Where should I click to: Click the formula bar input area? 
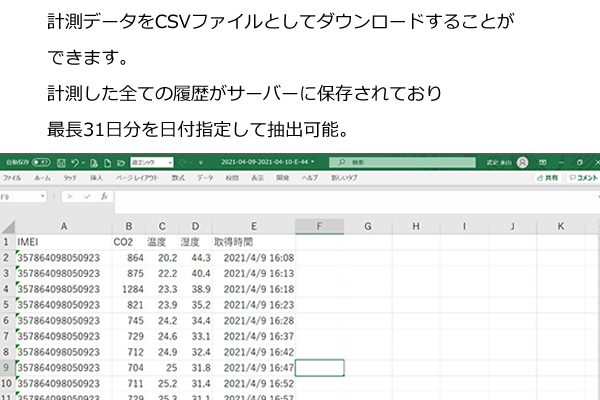pos(356,201)
